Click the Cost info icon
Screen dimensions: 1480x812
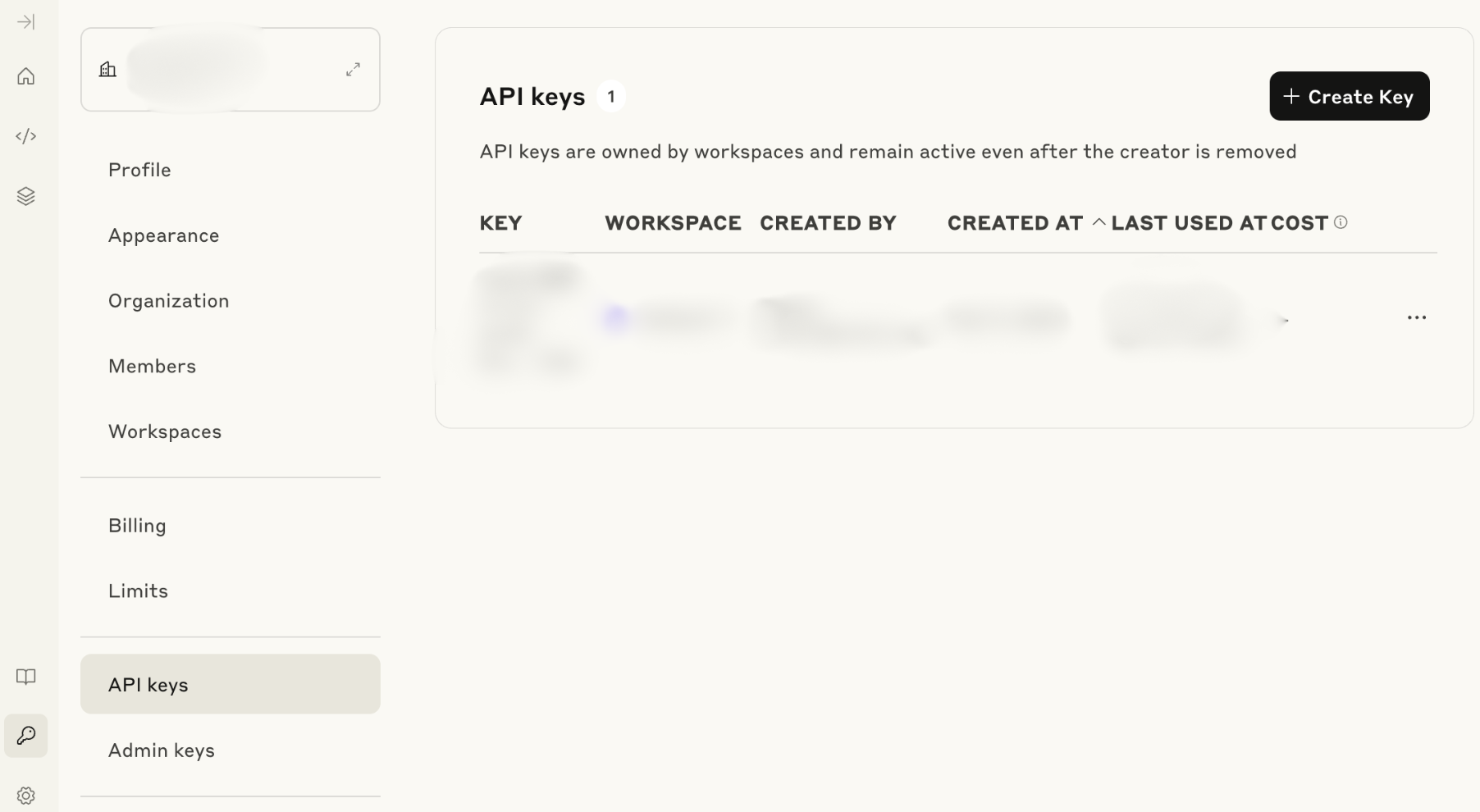click(1341, 222)
